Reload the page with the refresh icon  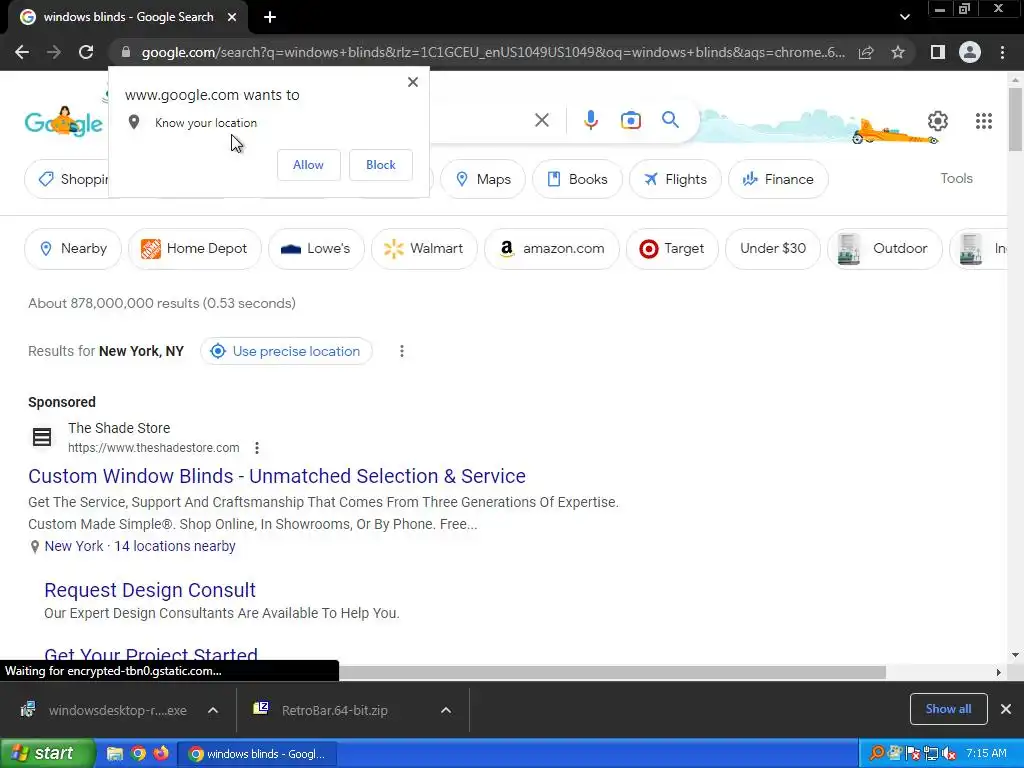click(x=86, y=52)
